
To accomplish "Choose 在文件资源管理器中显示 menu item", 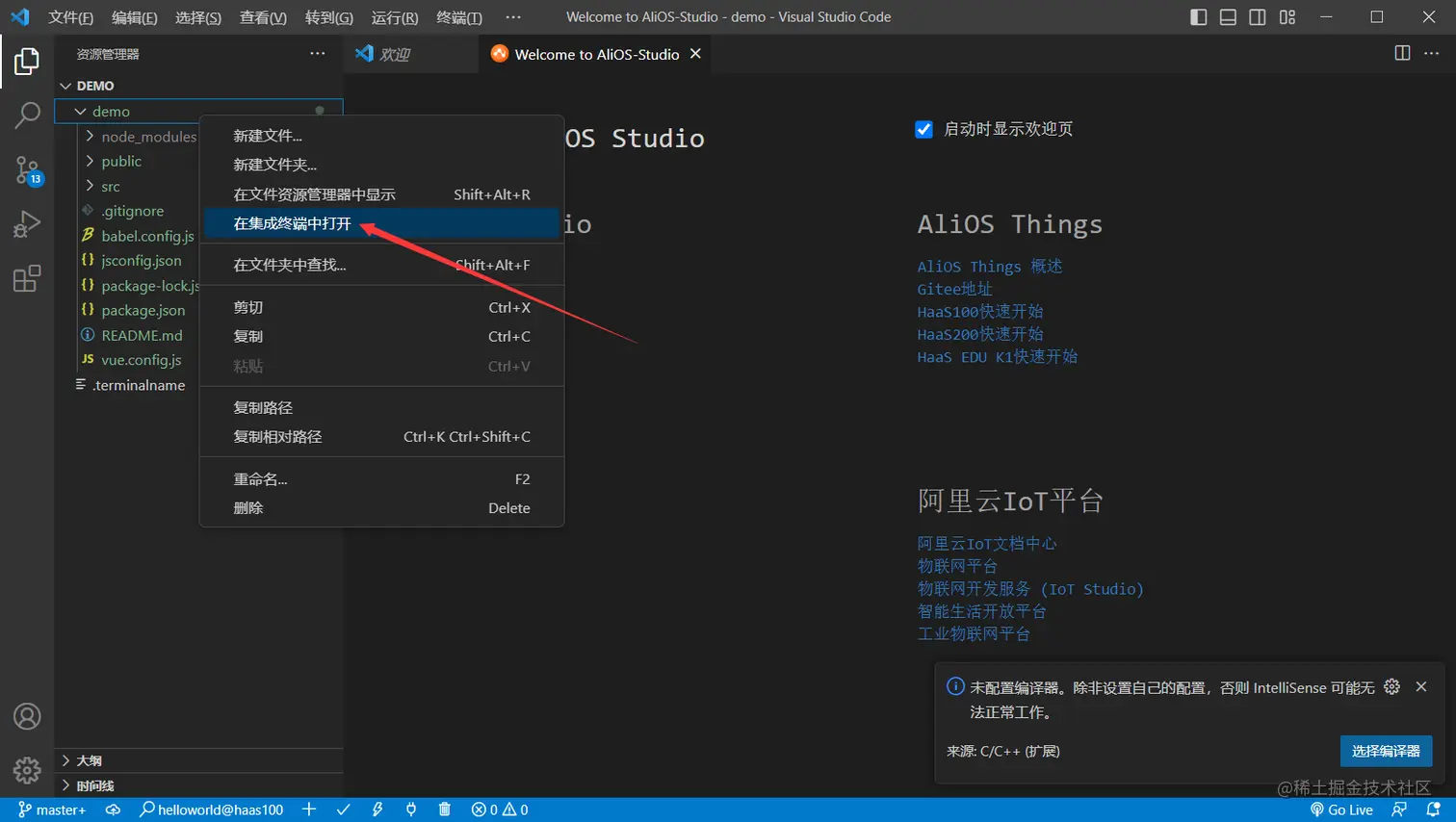I will point(381,194).
